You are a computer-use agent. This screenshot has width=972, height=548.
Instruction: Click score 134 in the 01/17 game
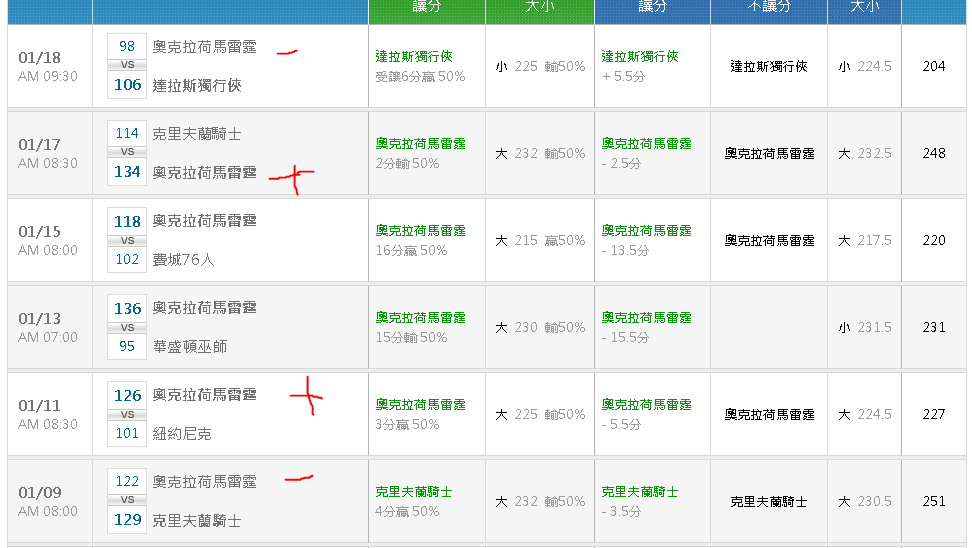tap(127, 172)
